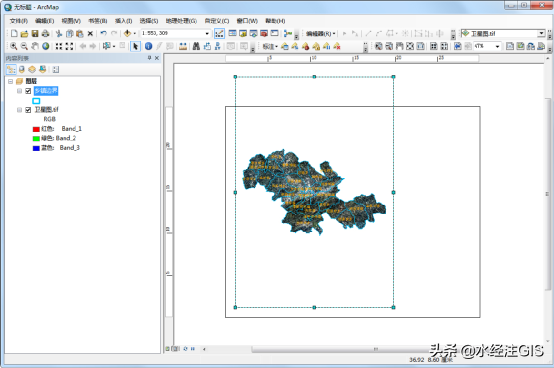Collapse the .tif raster layer node

coord(19,110)
